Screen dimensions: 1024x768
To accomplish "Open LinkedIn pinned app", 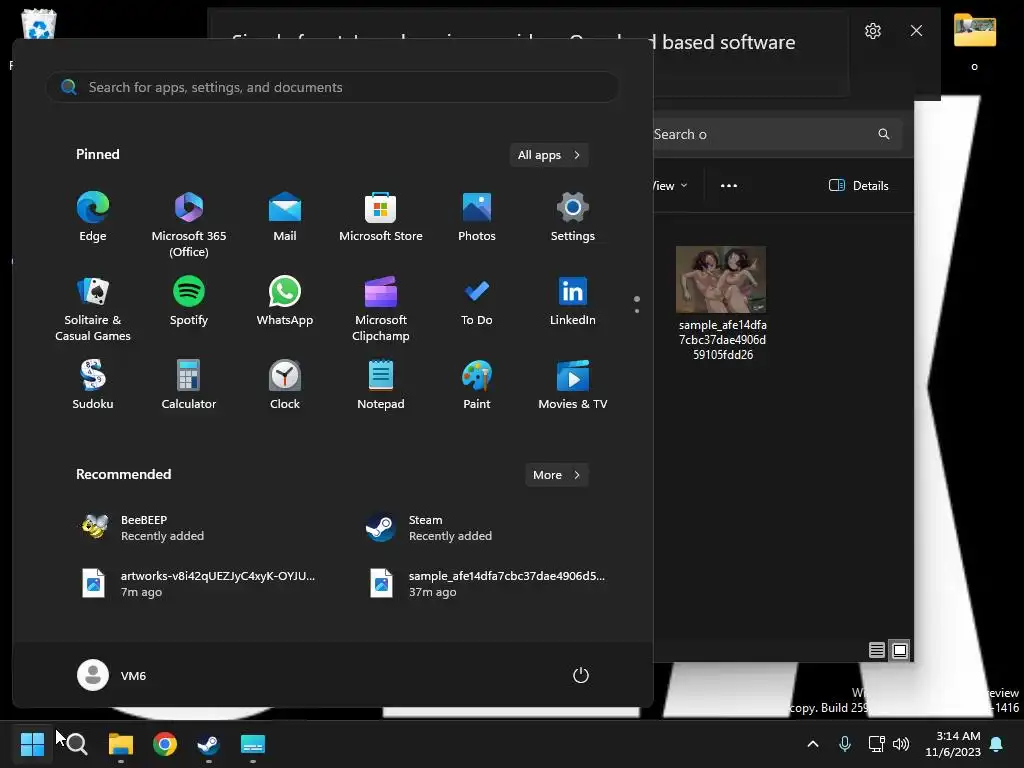I will (x=573, y=301).
